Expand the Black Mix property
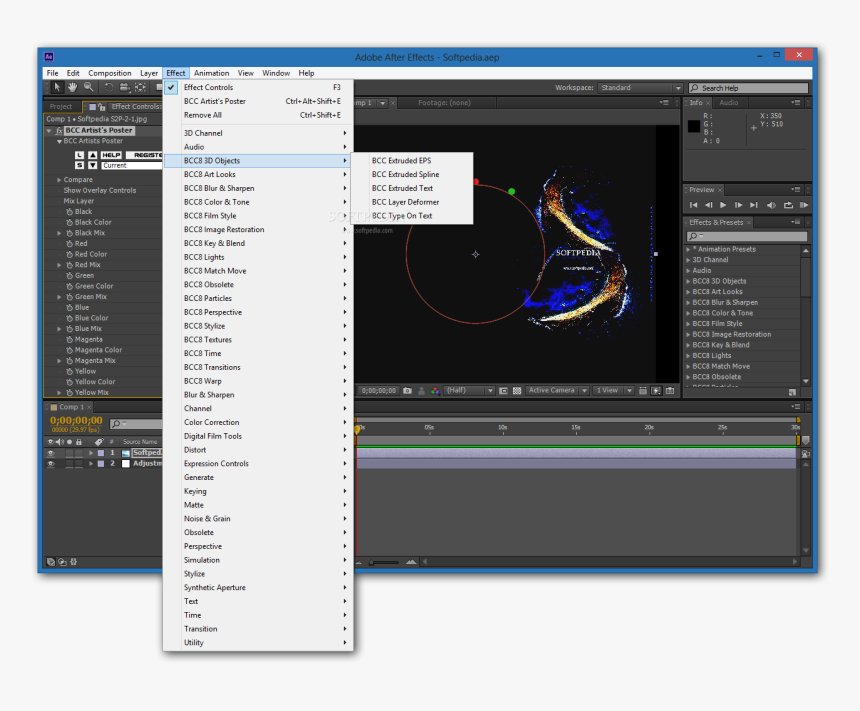The image size is (860, 711). pos(59,233)
